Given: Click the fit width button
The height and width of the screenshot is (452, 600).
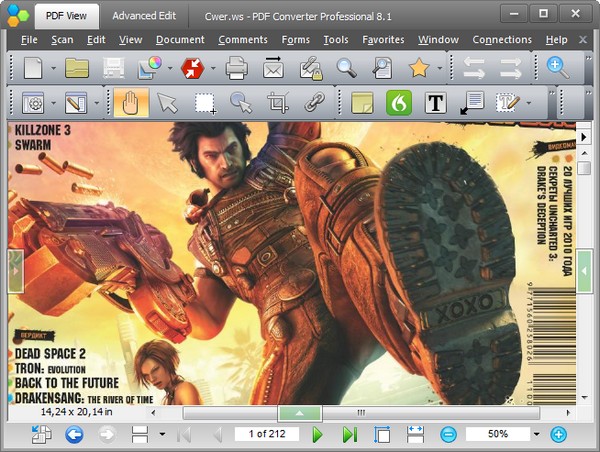Looking at the screenshot, I should coord(416,434).
